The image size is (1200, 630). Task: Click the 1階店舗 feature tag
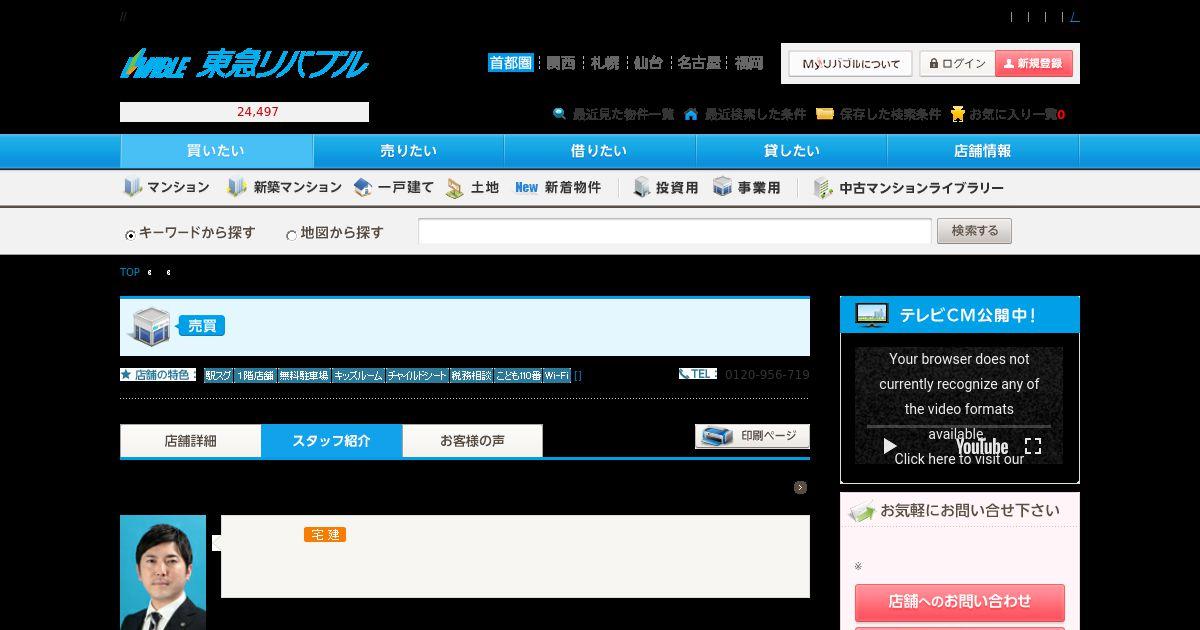(255, 376)
